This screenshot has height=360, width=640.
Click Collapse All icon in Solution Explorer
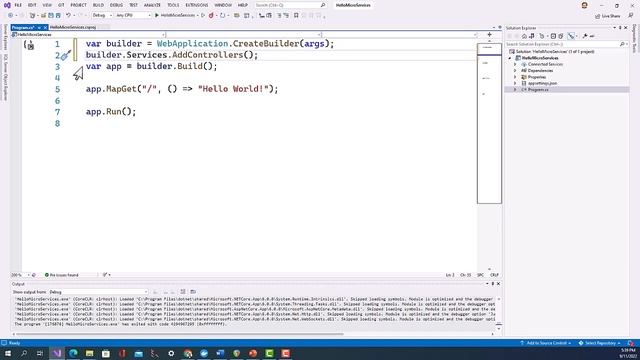pyautogui.click(x=553, y=36)
